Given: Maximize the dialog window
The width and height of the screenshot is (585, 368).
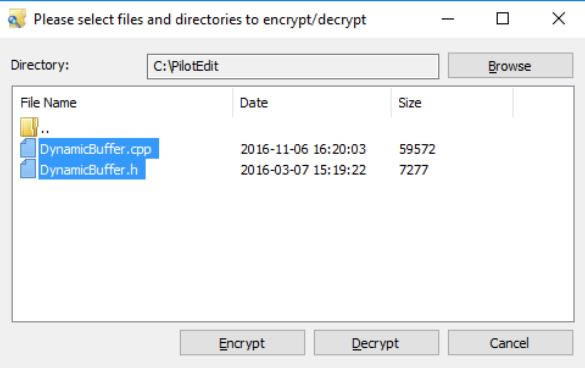Looking at the screenshot, I should point(503,18).
